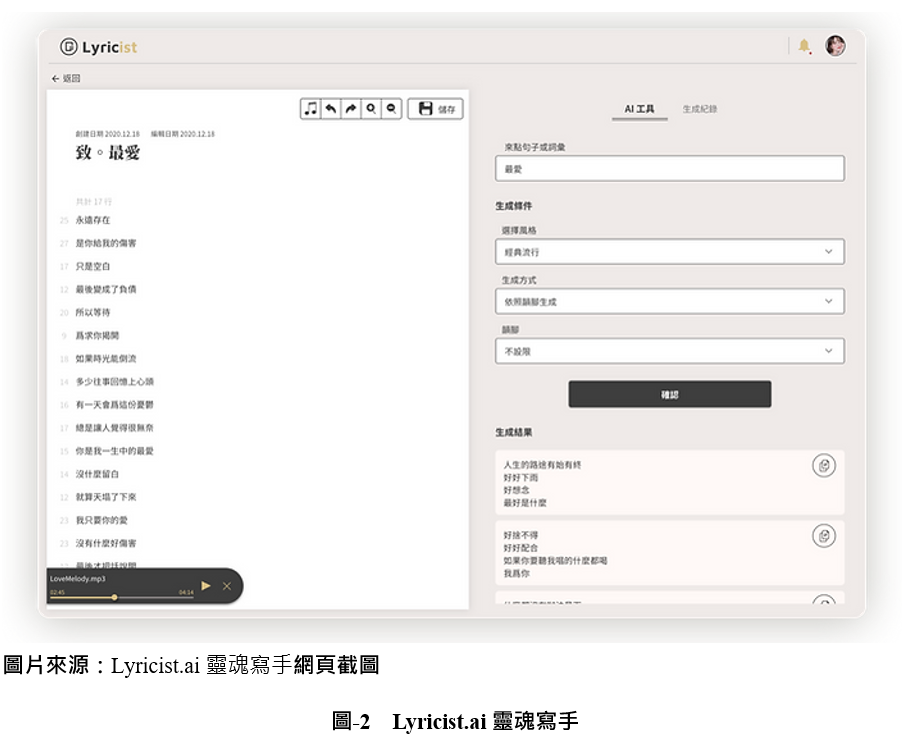Select lyric line 是你給我的傷害
Image resolution: width=902 pixels, height=741 pixels.
point(106,243)
